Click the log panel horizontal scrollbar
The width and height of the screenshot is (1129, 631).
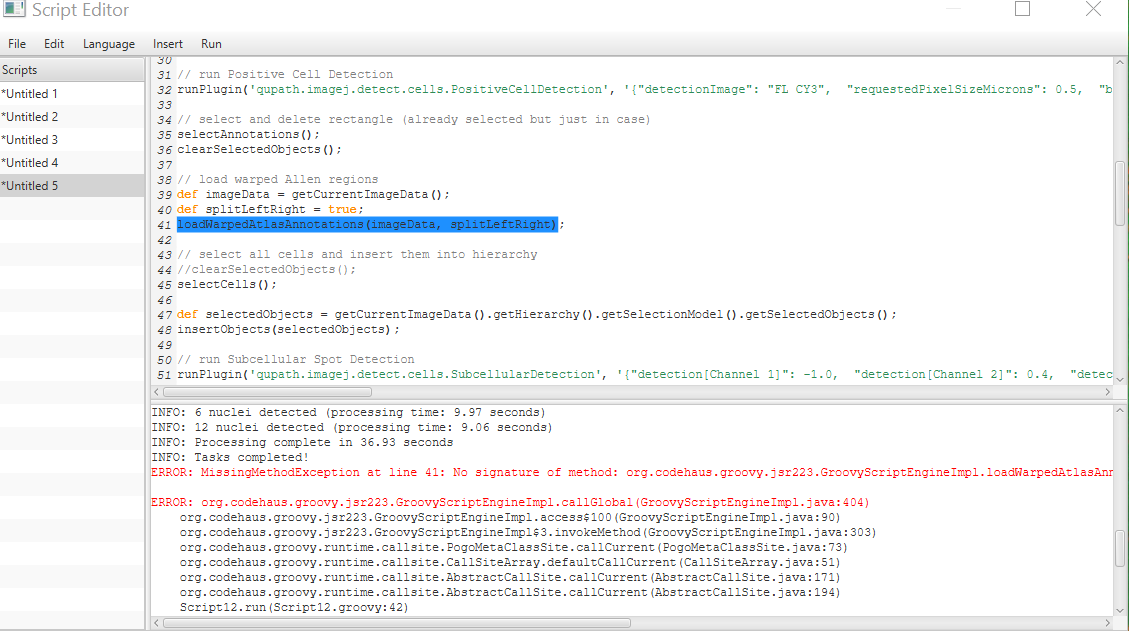click(400, 622)
